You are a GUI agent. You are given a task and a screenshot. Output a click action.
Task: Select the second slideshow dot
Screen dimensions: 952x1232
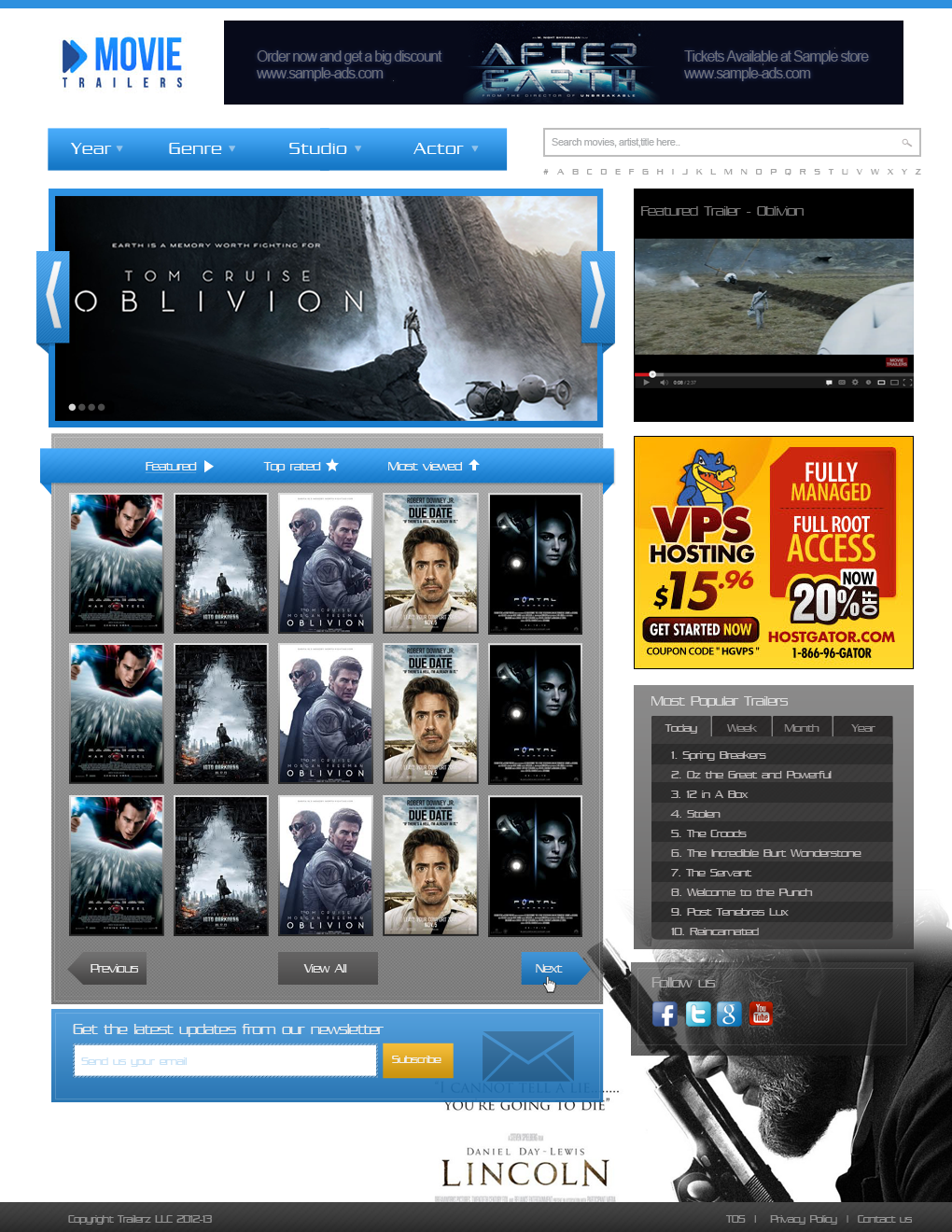point(82,407)
